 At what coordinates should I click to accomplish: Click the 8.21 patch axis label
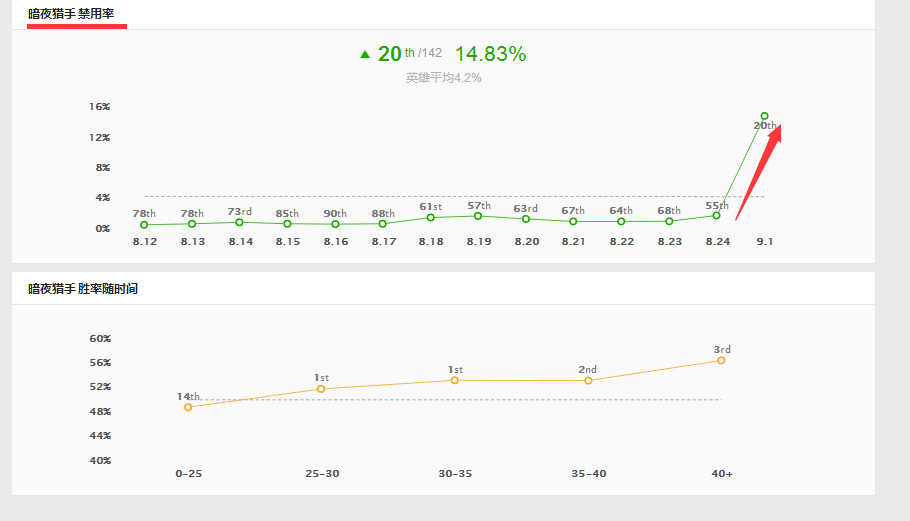coord(573,242)
